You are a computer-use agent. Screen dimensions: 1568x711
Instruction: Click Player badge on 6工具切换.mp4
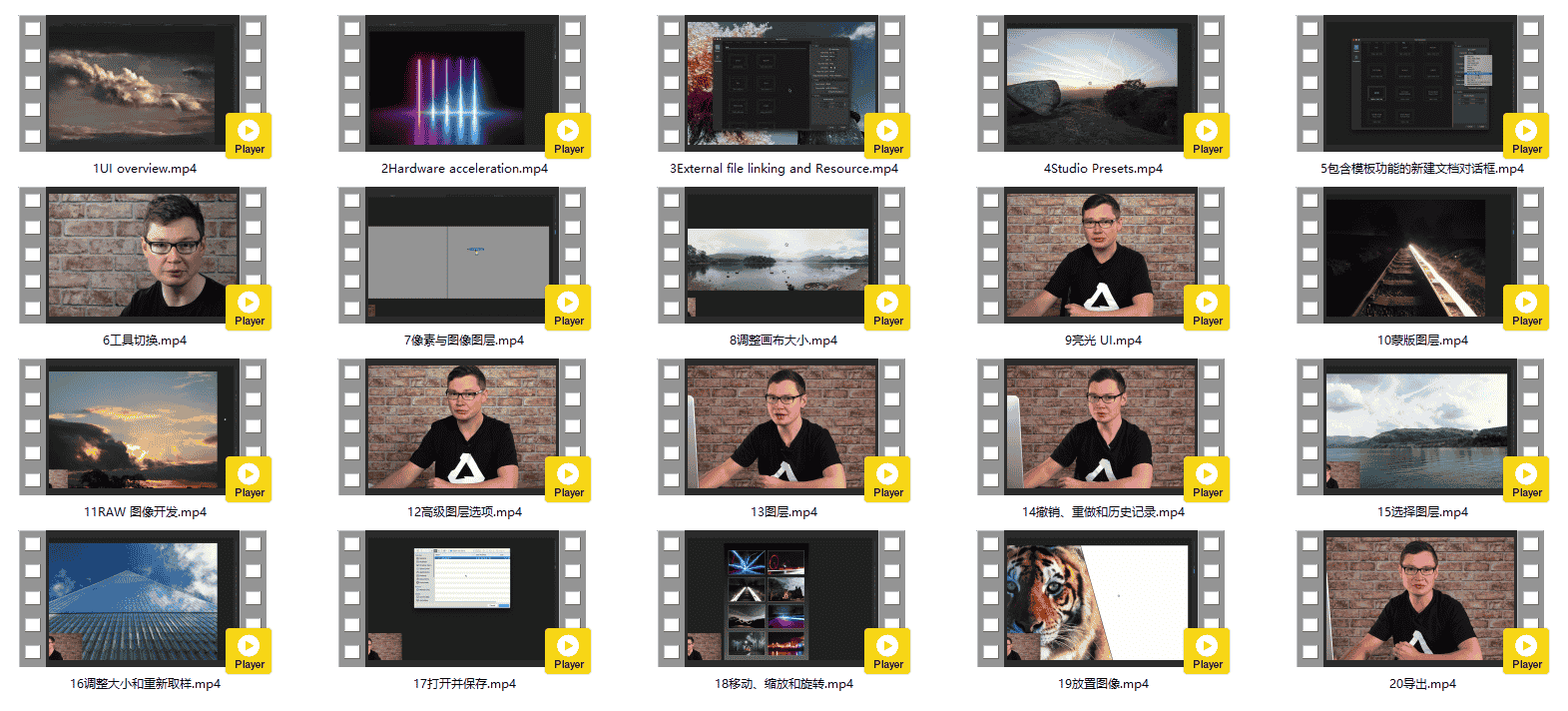click(249, 308)
